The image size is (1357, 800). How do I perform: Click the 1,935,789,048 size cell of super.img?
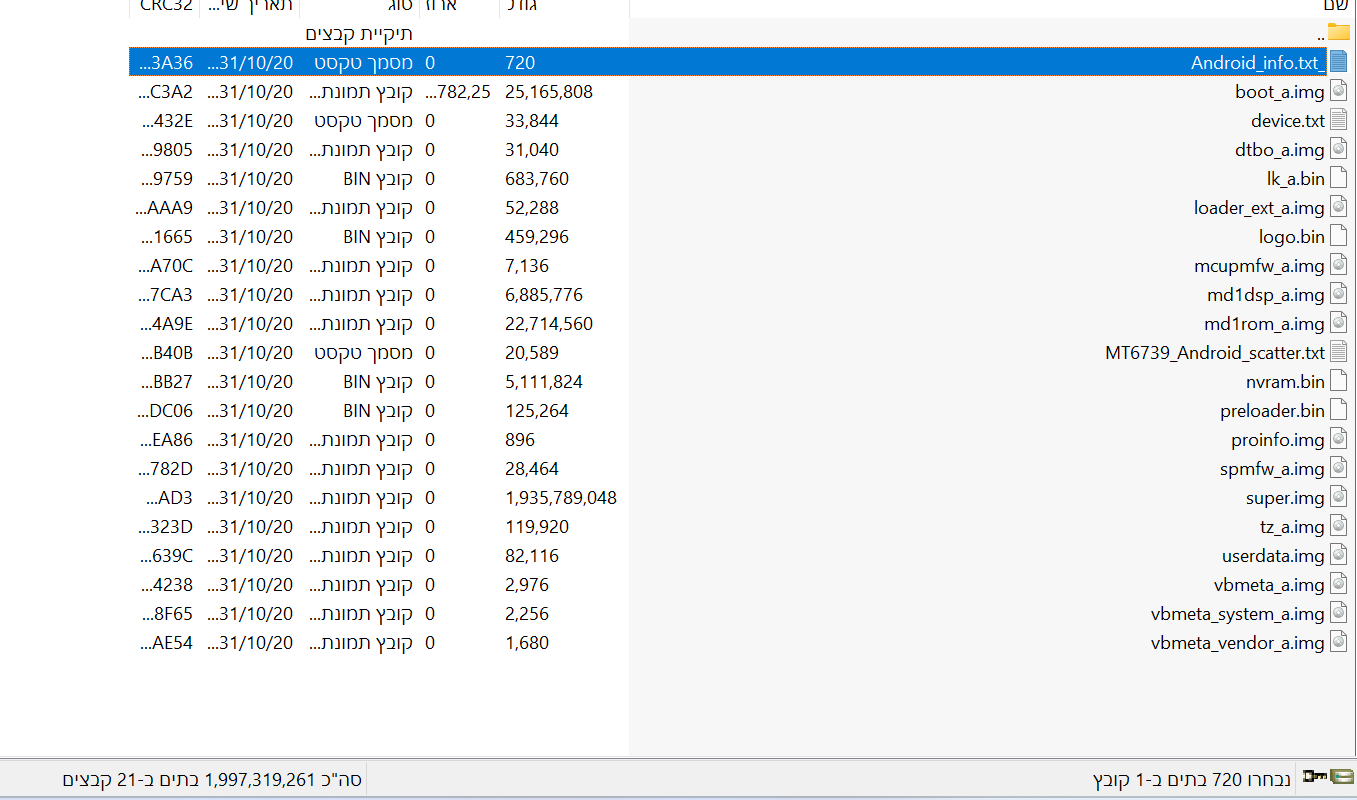point(561,498)
